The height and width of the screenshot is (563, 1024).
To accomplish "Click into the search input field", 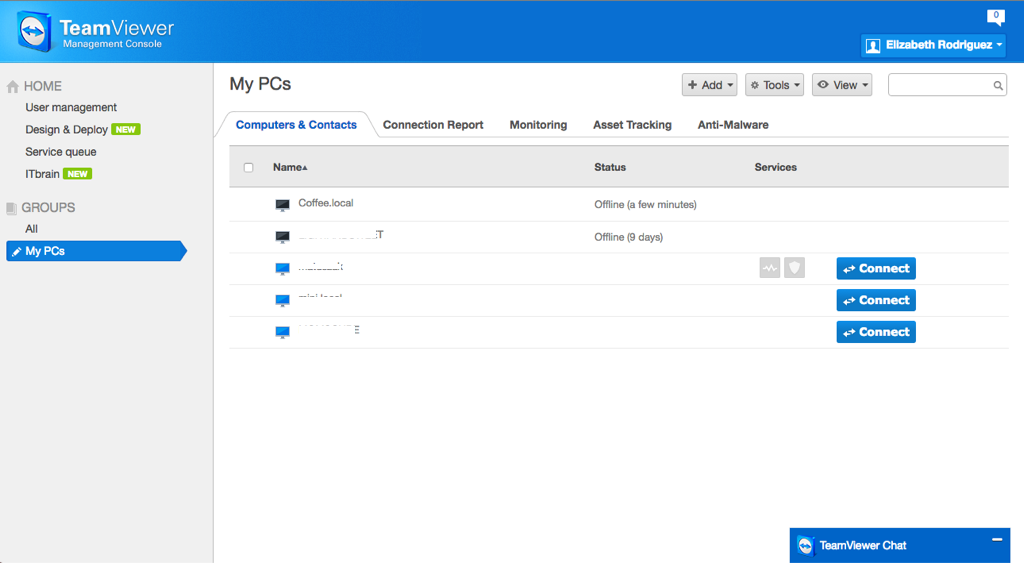I will click(947, 85).
